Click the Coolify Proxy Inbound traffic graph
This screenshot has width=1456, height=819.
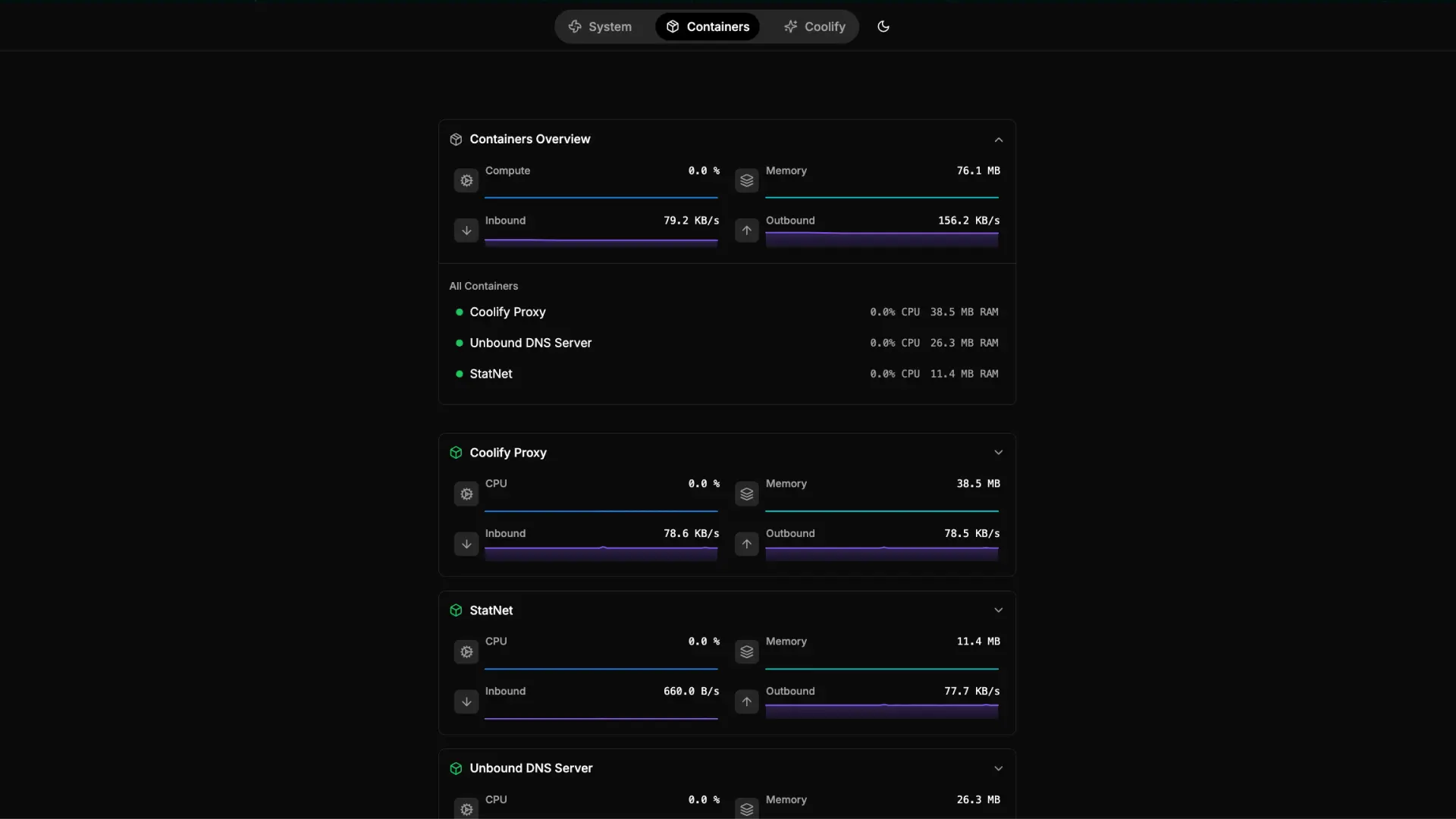pyautogui.click(x=601, y=553)
